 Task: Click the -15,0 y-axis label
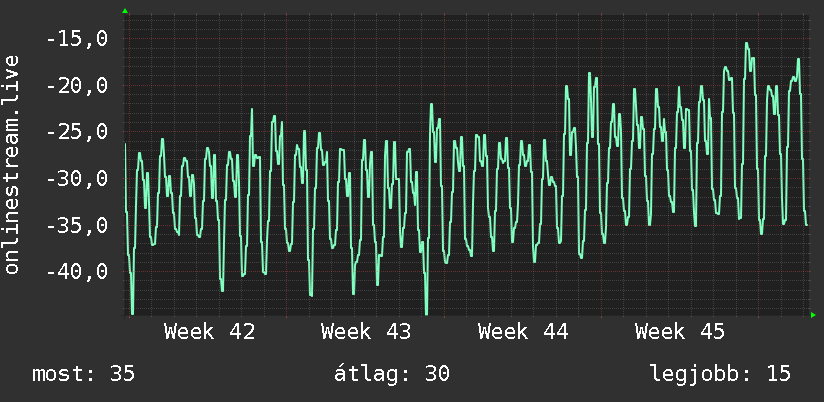[77, 39]
